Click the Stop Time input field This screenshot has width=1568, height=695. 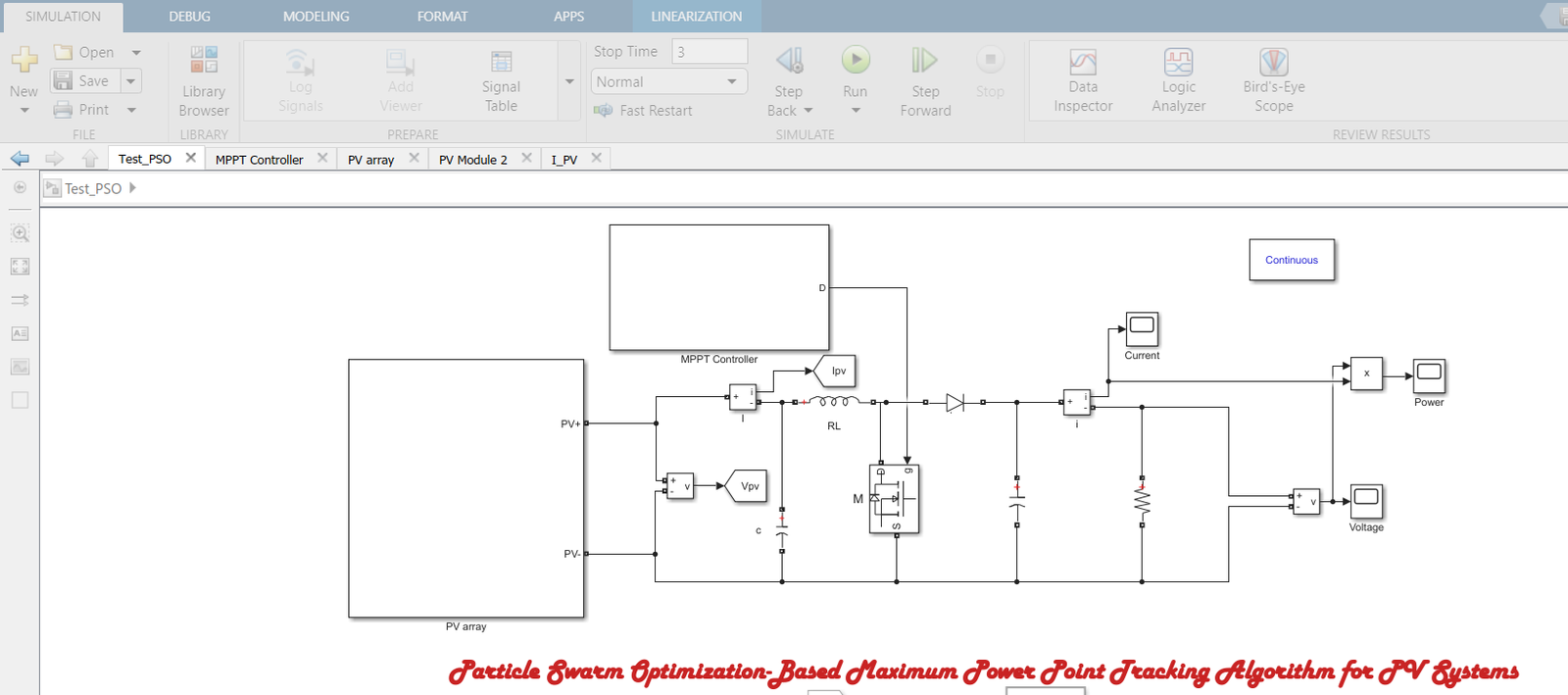(x=710, y=51)
